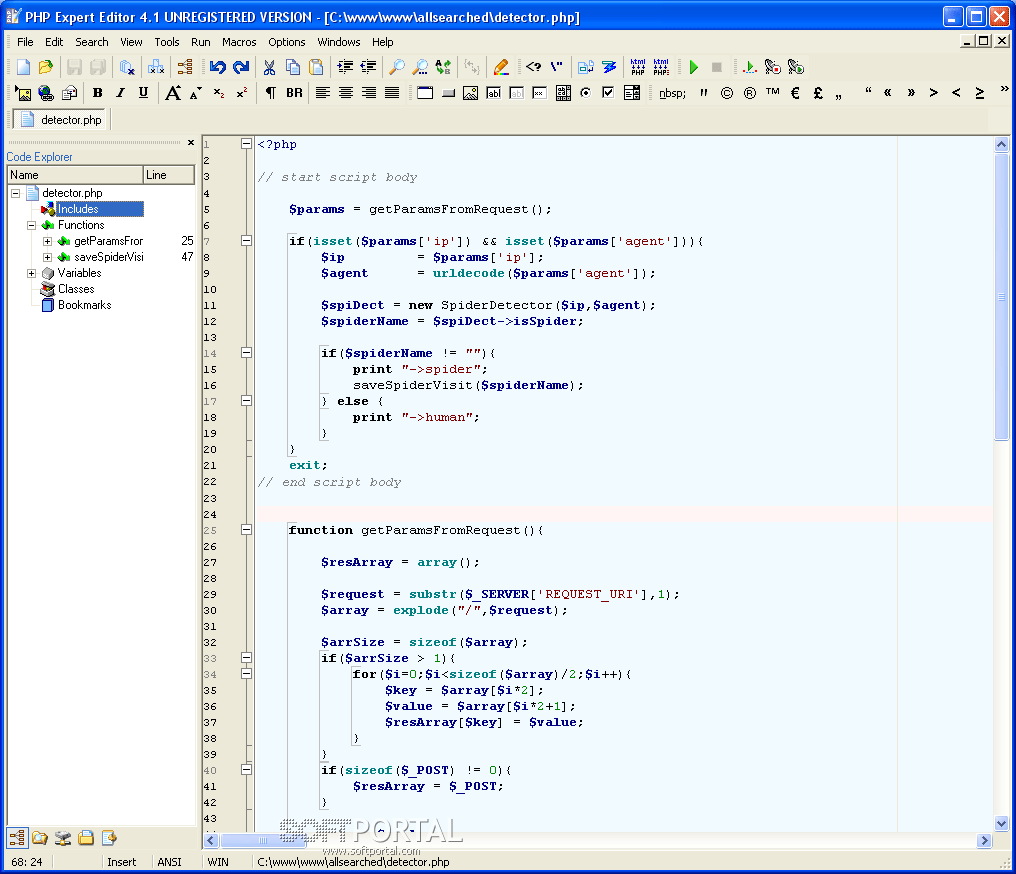Image resolution: width=1016 pixels, height=874 pixels.
Task: Click the insert checkbox form element icon
Action: tap(608, 93)
